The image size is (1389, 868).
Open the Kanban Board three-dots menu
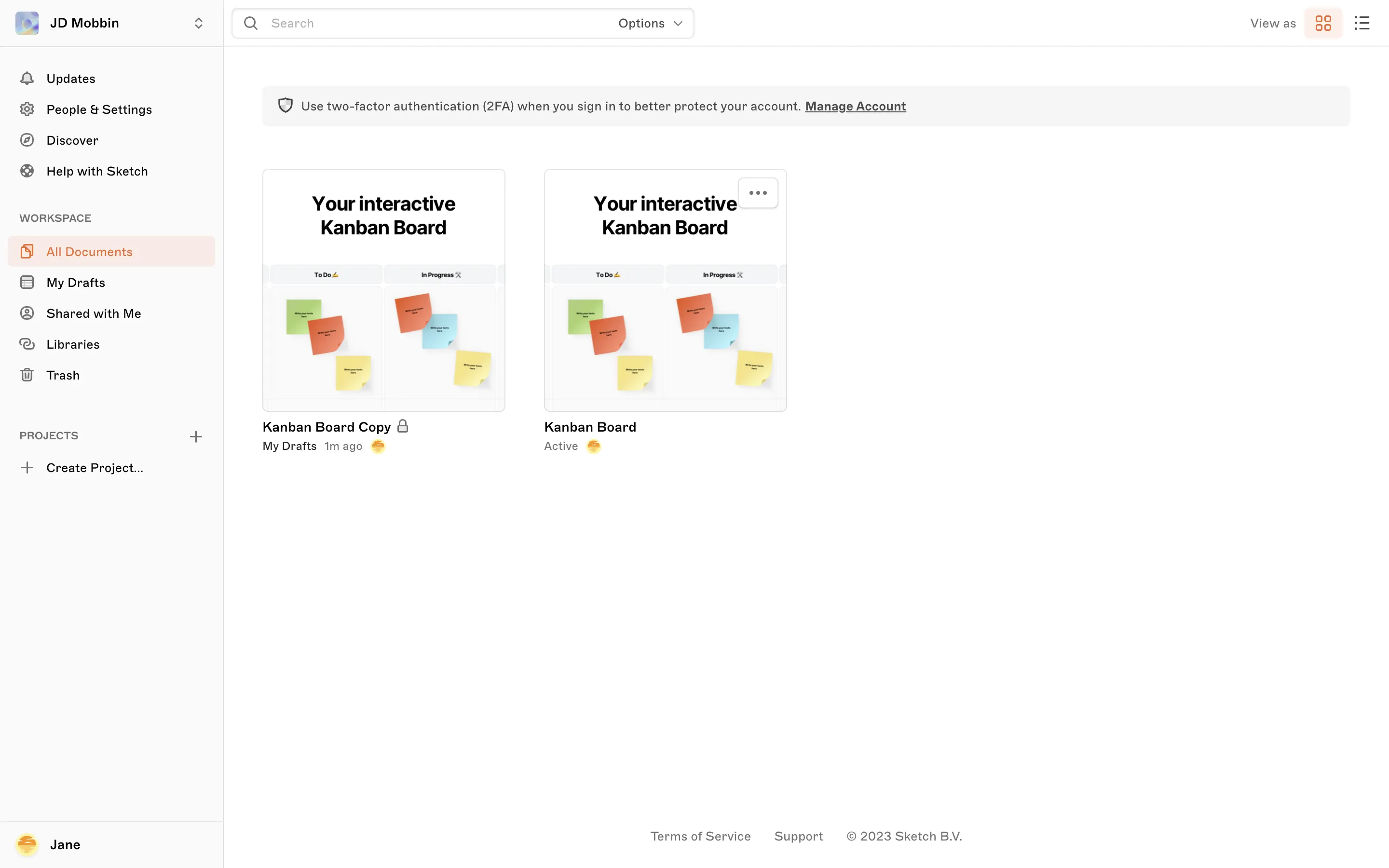click(x=758, y=193)
